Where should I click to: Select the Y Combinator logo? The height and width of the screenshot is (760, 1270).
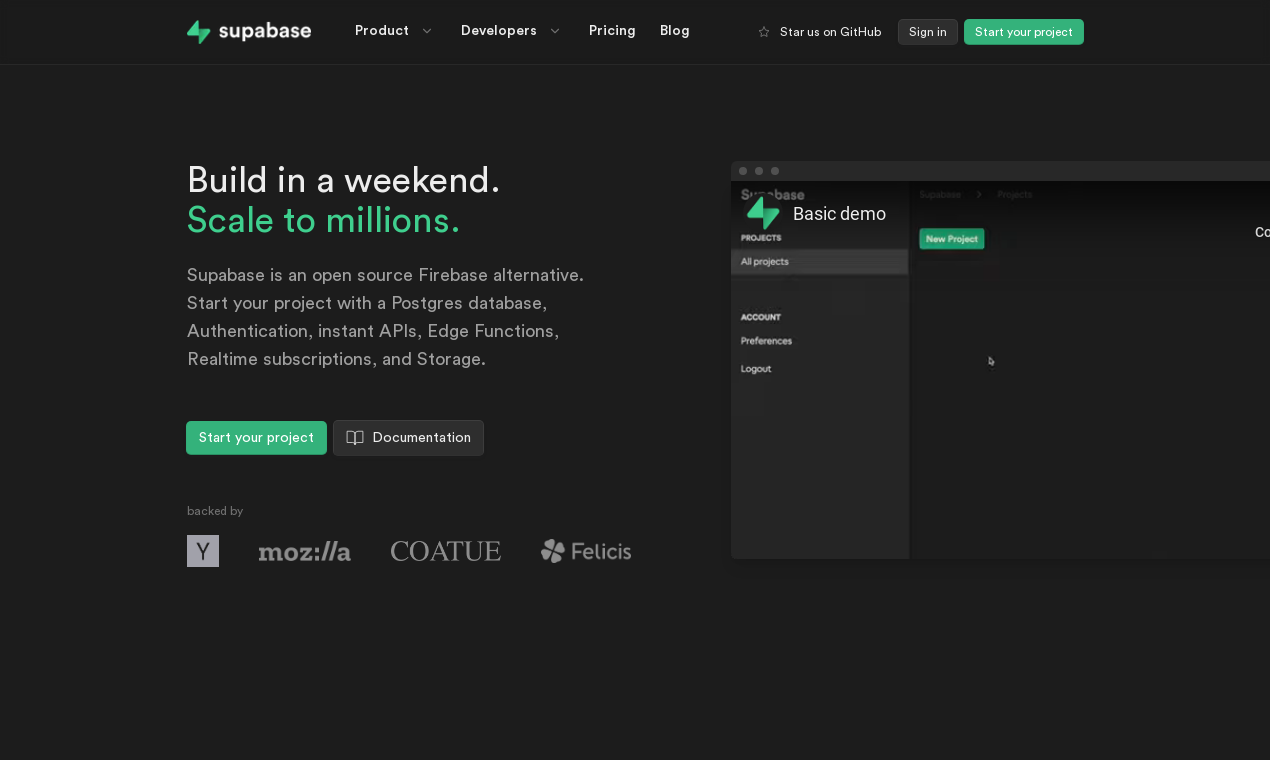(202, 551)
